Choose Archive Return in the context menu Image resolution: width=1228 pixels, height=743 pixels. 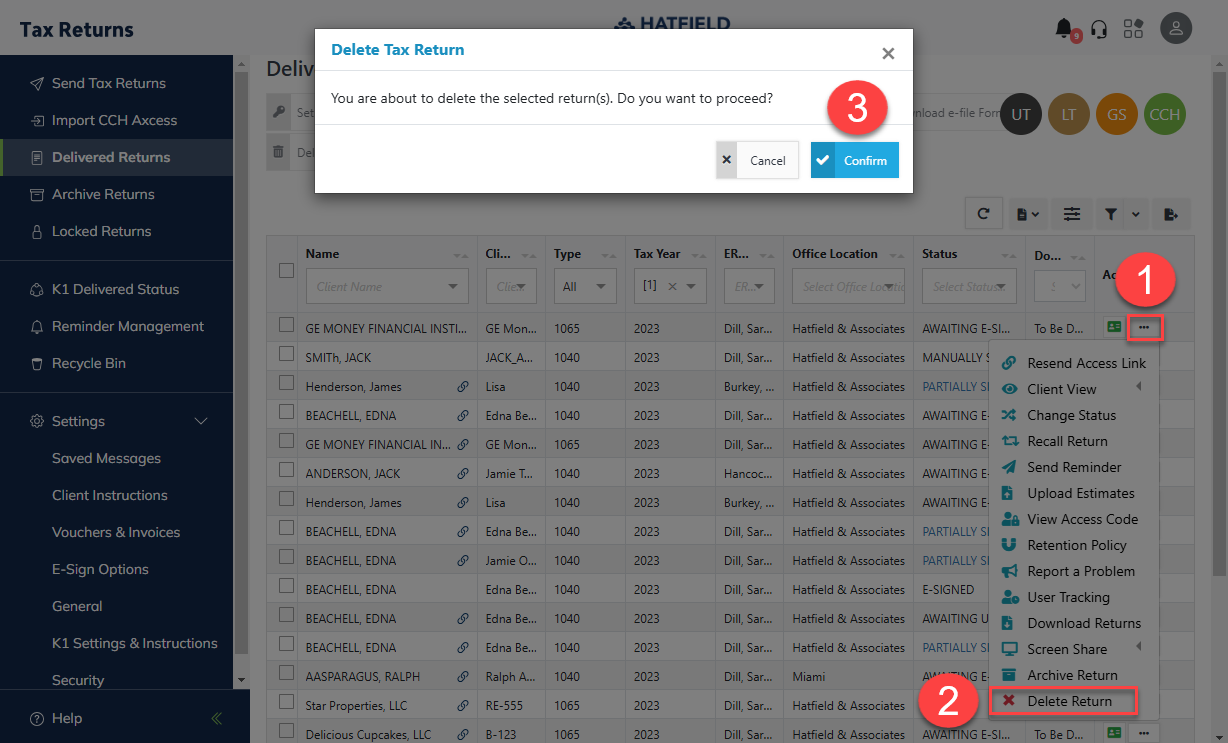click(x=1072, y=675)
